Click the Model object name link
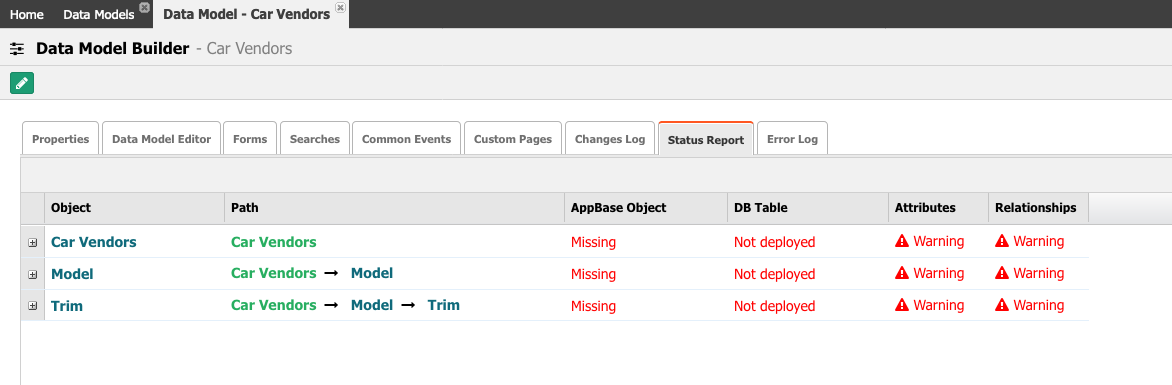 pyautogui.click(x=73, y=274)
